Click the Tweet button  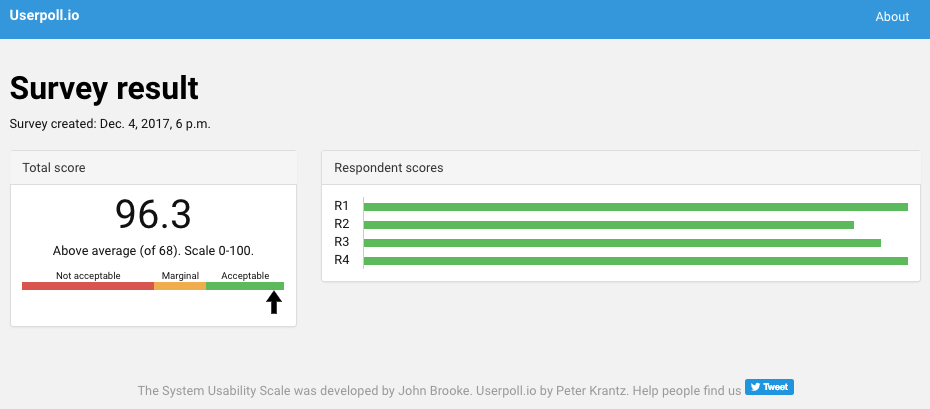coord(769,387)
